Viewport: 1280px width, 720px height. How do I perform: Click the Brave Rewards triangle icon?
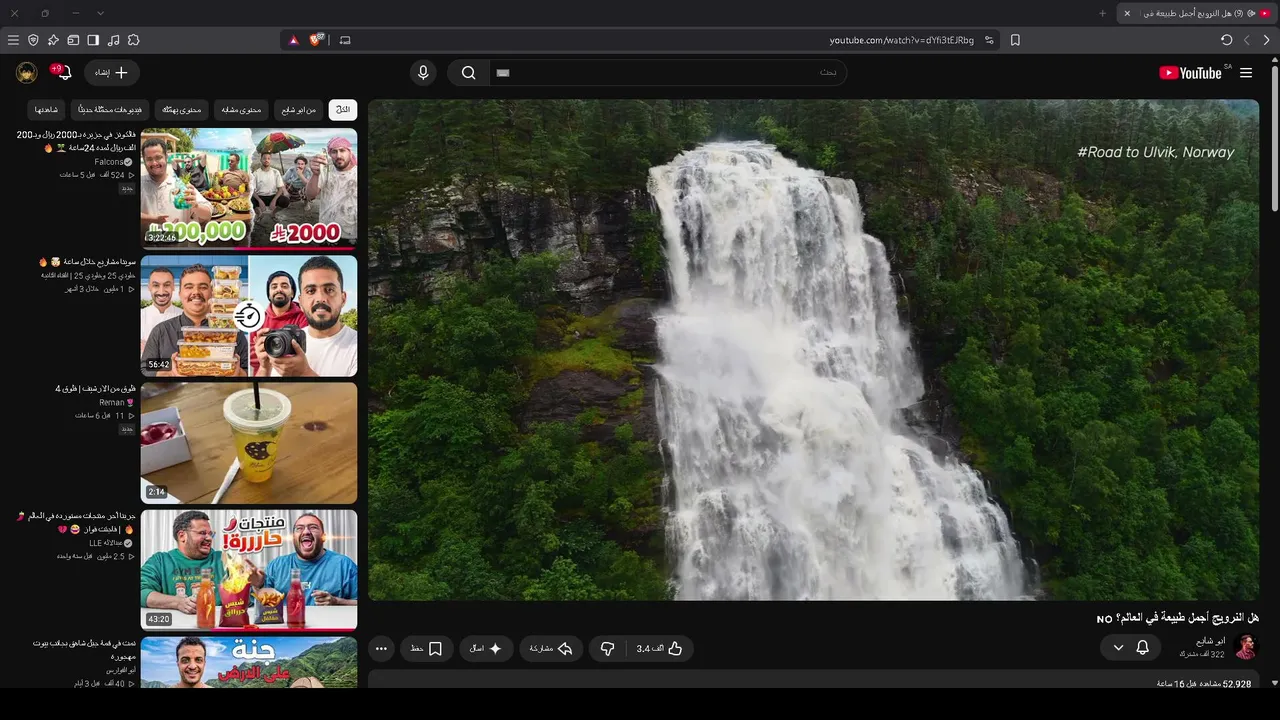tap(293, 40)
